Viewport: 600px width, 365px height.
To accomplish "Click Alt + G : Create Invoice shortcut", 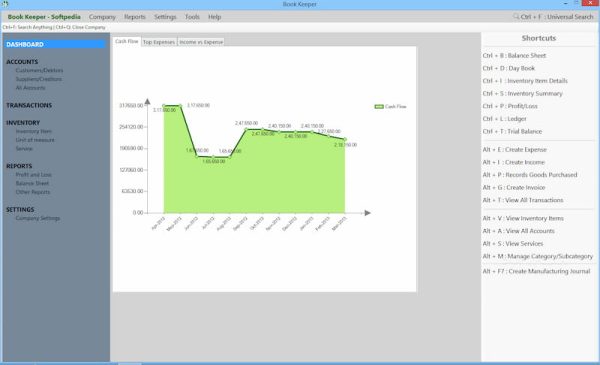I will pyautogui.click(x=514, y=187).
